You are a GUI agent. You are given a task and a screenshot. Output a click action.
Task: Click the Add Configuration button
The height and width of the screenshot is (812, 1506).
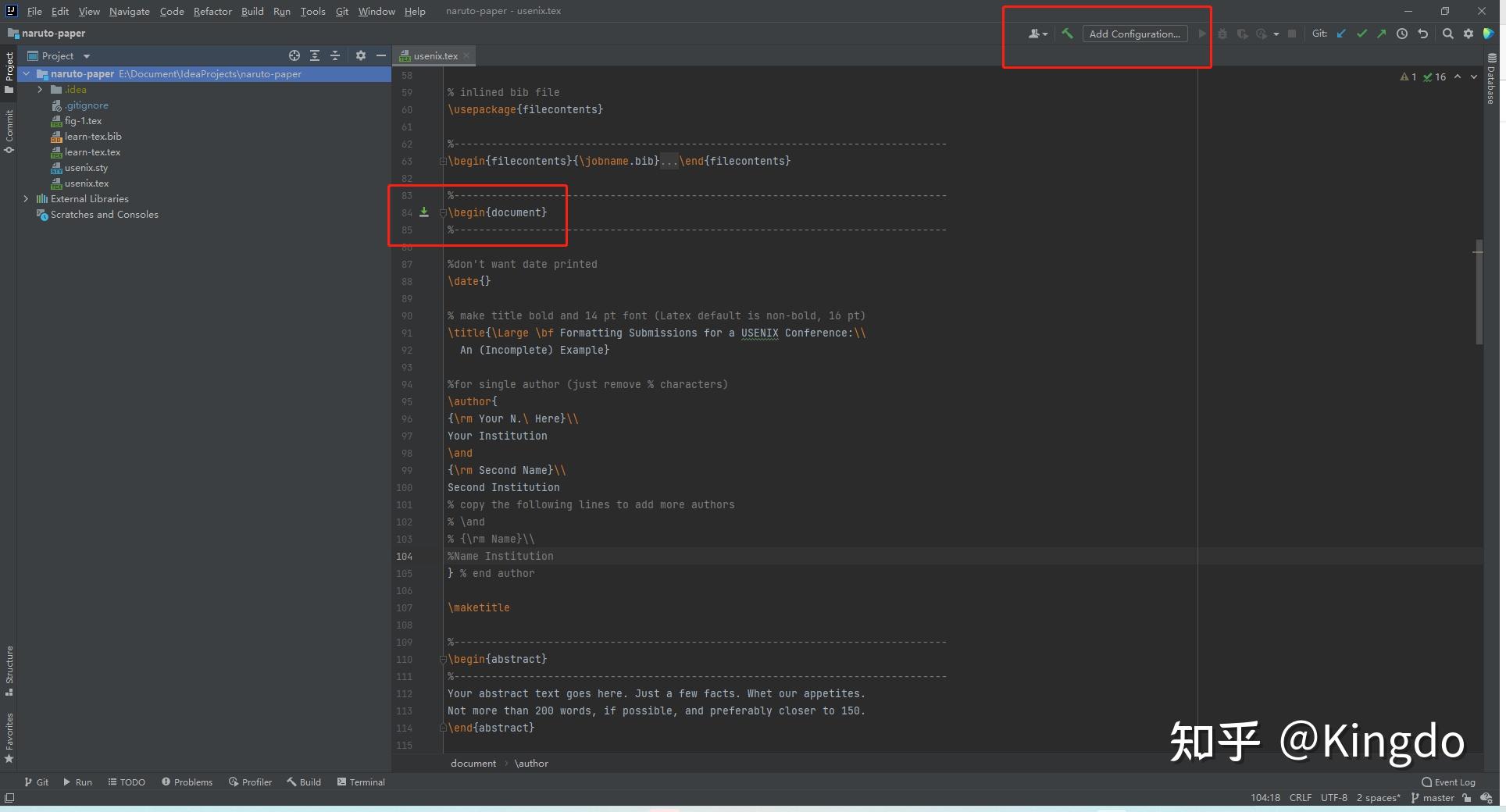tap(1134, 34)
